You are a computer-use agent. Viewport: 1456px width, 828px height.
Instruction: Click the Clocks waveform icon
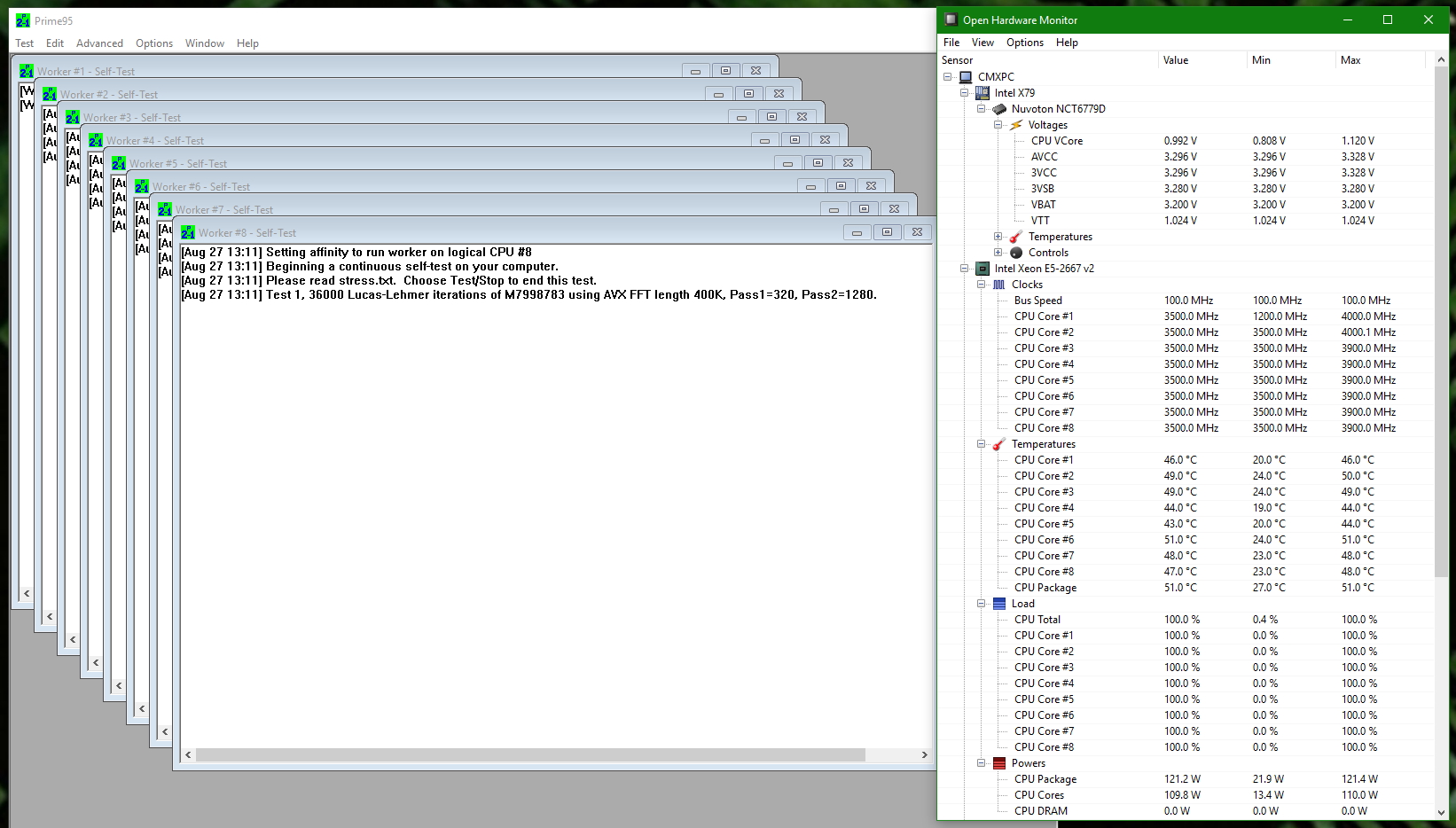pos(999,285)
